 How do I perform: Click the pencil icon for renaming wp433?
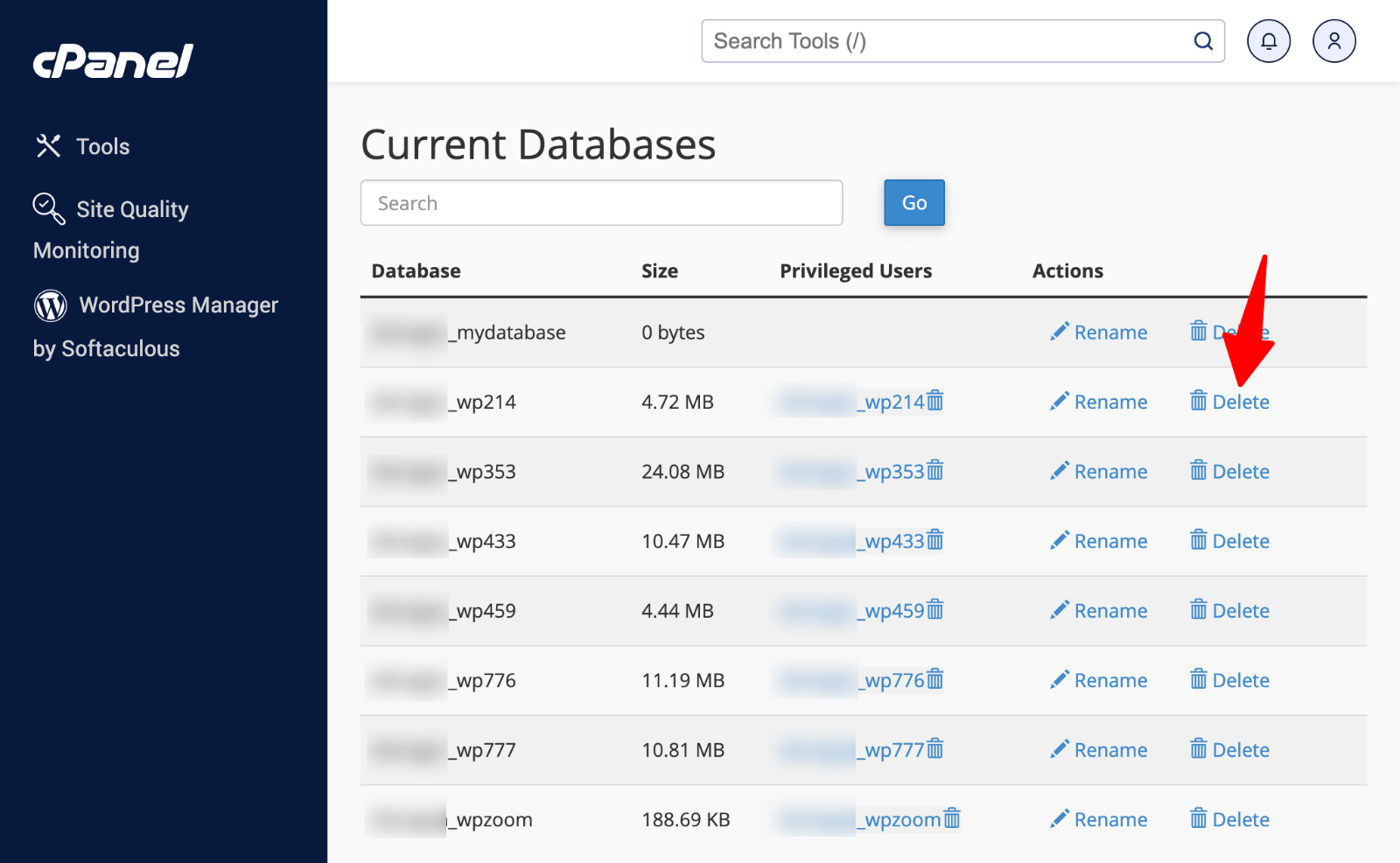click(1060, 540)
